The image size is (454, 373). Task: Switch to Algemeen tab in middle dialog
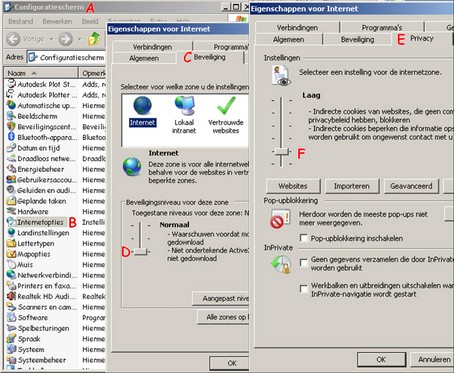point(144,58)
